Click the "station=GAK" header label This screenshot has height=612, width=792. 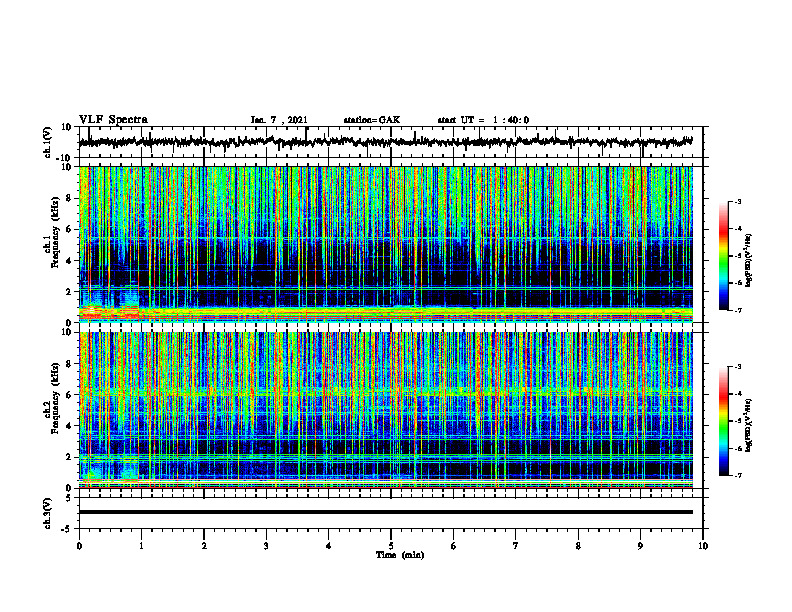372,120
